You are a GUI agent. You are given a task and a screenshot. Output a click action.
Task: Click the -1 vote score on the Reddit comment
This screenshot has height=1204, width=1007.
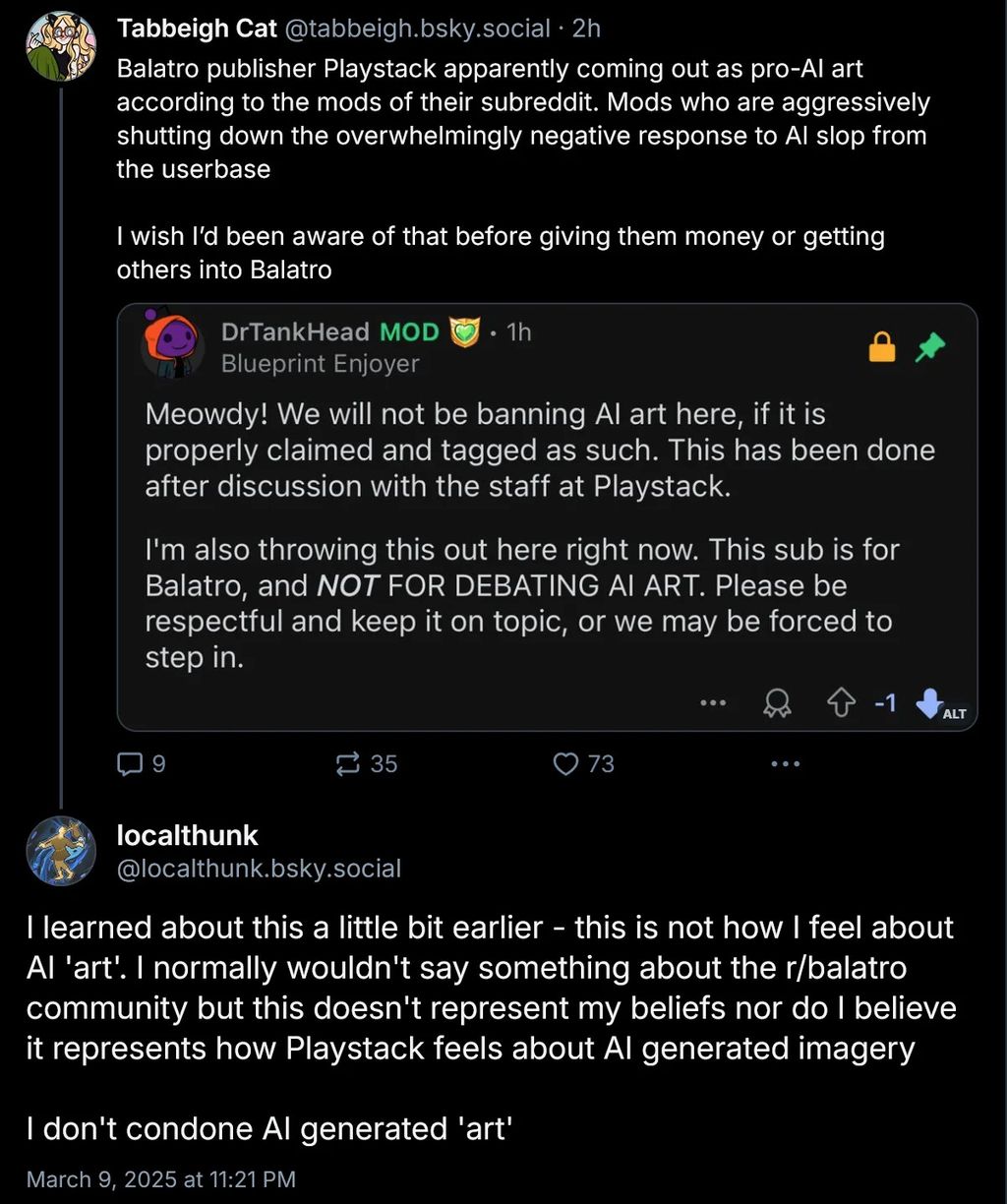[884, 702]
